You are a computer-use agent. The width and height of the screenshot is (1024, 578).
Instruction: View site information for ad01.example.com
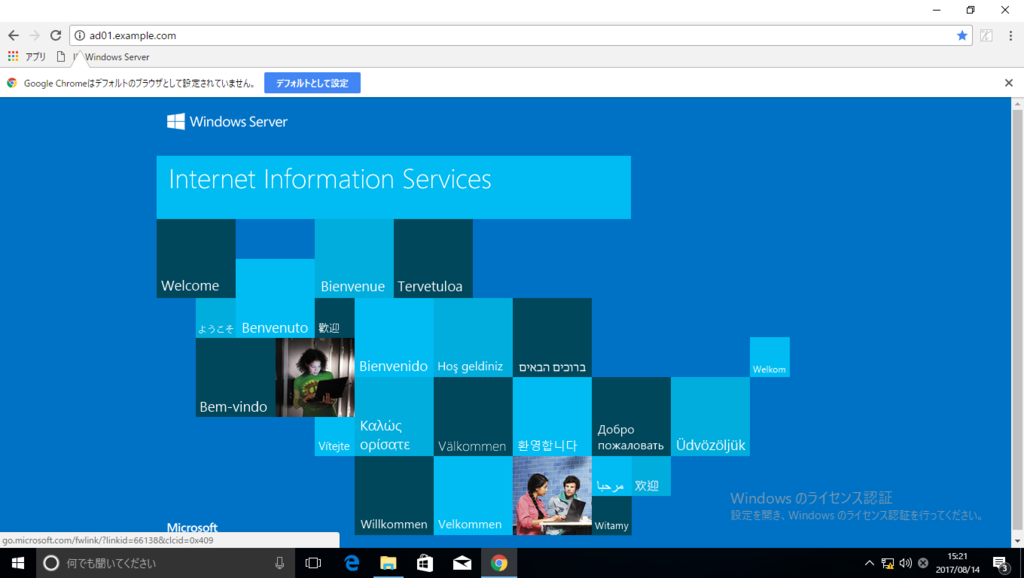(80, 35)
